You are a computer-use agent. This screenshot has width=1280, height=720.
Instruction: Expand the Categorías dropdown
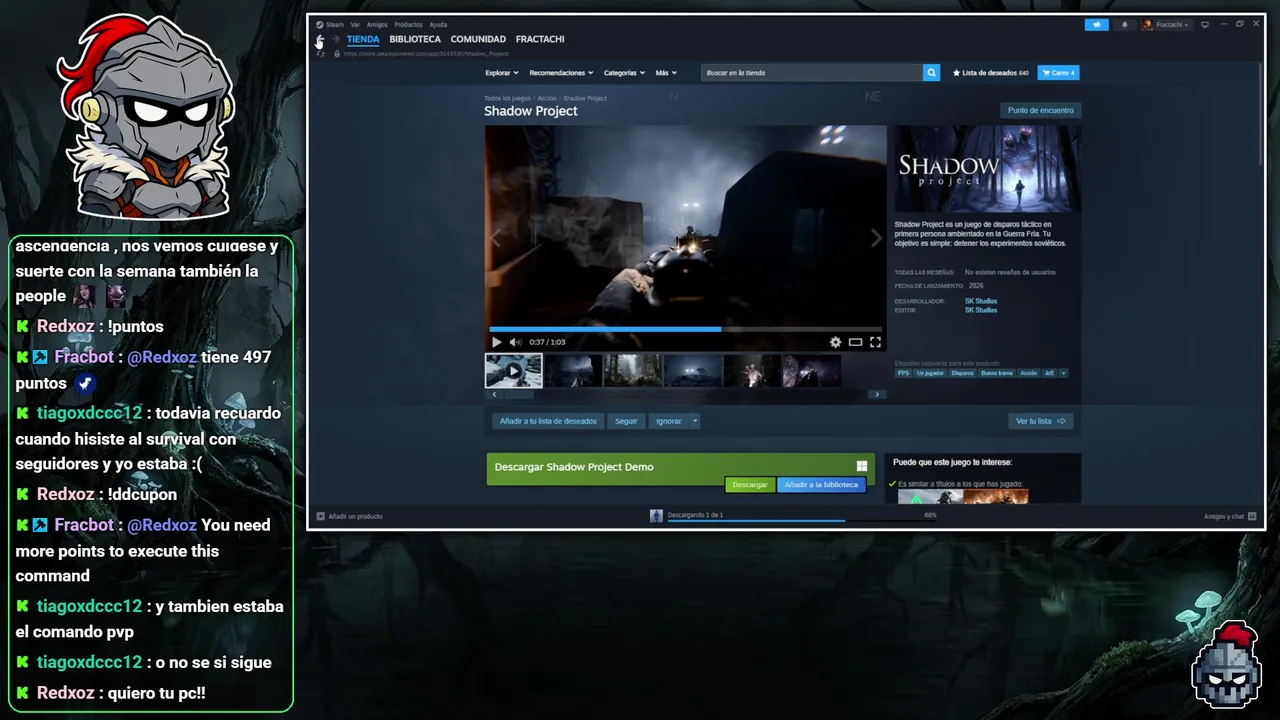[x=625, y=73]
